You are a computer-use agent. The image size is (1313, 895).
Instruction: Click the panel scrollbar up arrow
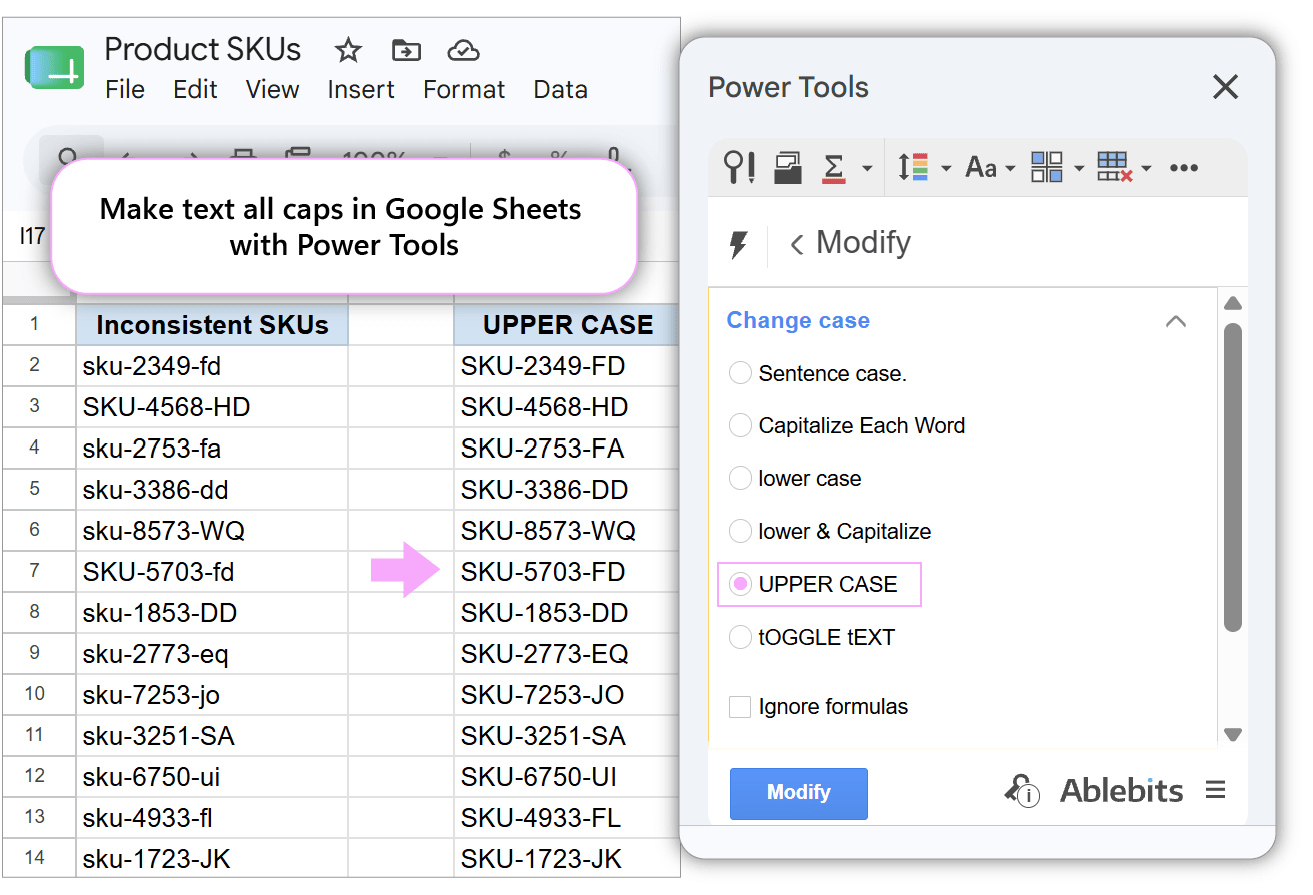pyautogui.click(x=1233, y=303)
